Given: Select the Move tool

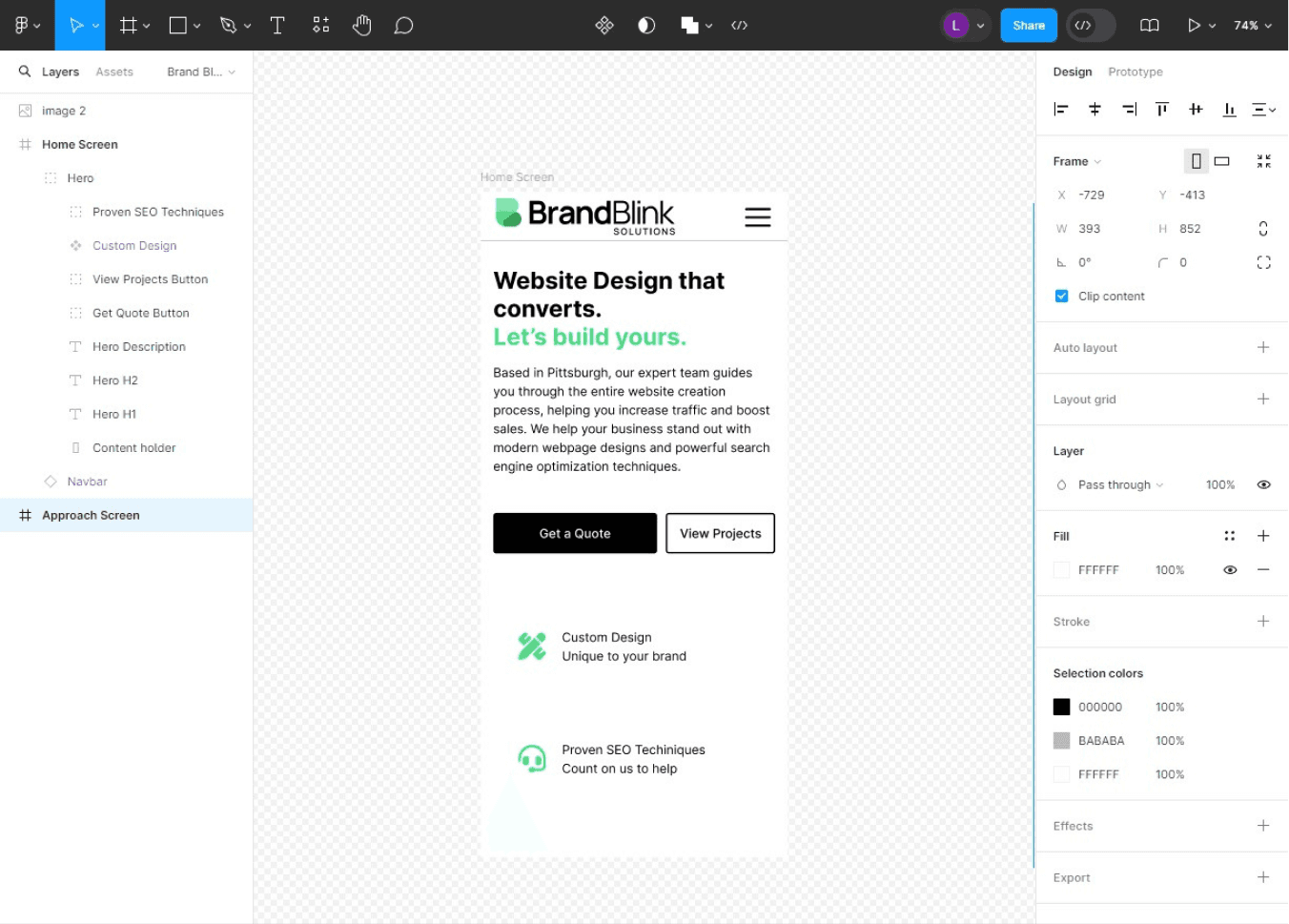Looking at the screenshot, I should (75, 26).
